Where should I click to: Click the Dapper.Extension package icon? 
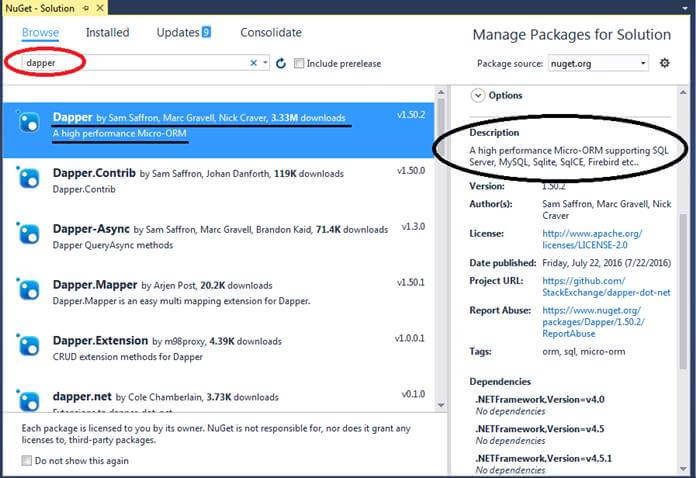(x=29, y=346)
